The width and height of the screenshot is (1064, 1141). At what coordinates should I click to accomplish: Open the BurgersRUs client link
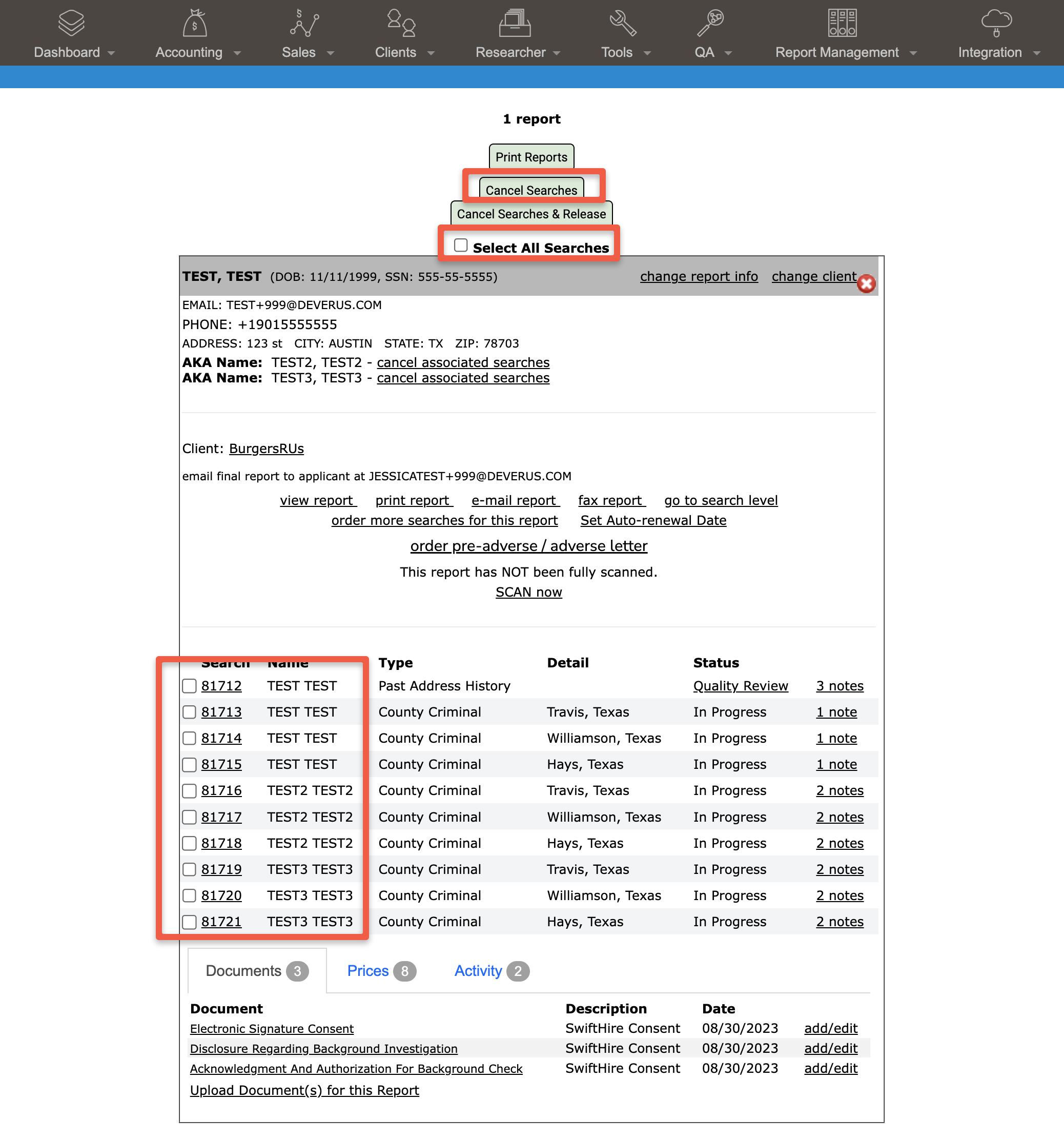pos(267,449)
